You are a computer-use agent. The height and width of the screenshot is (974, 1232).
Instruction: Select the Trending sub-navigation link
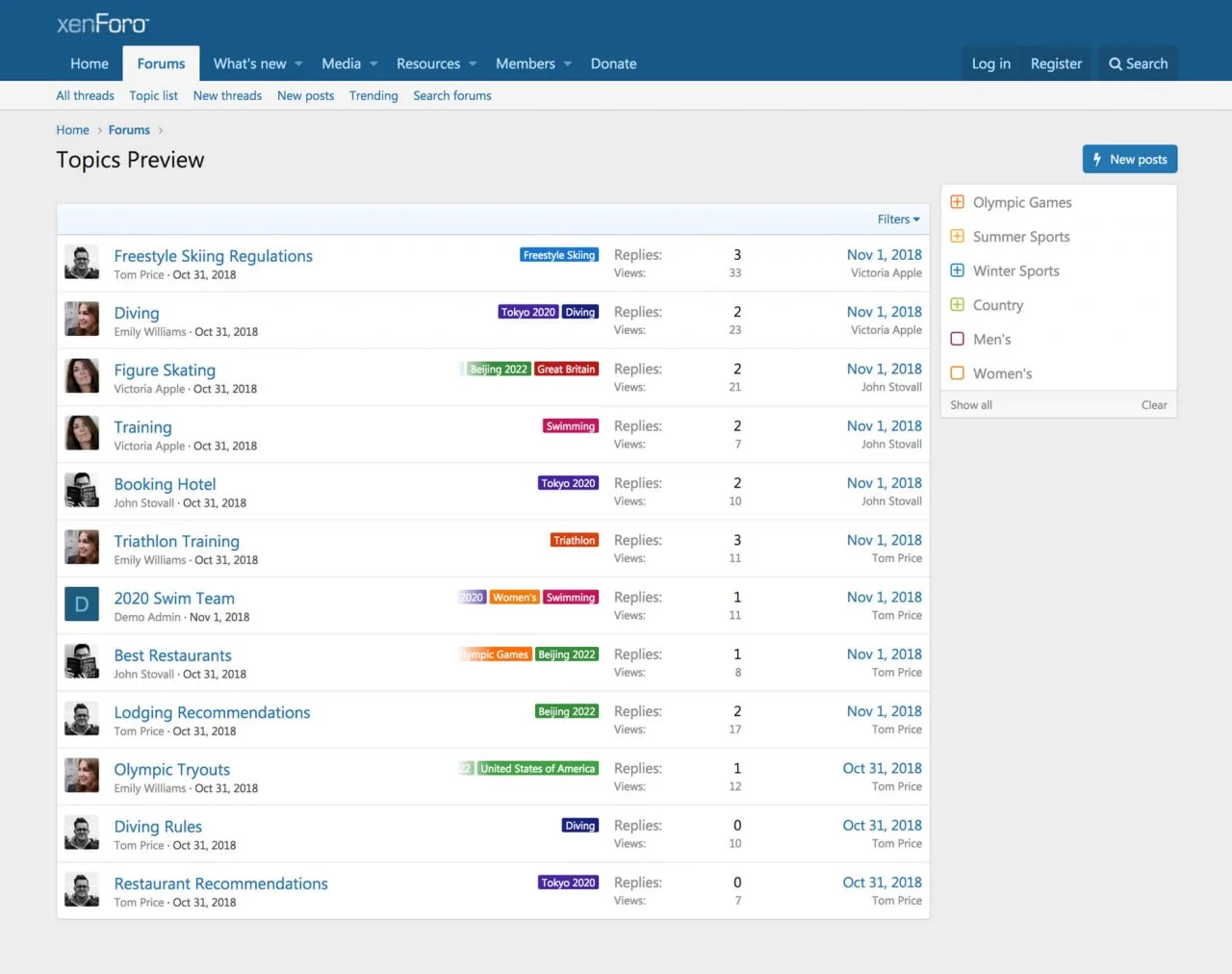point(373,96)
